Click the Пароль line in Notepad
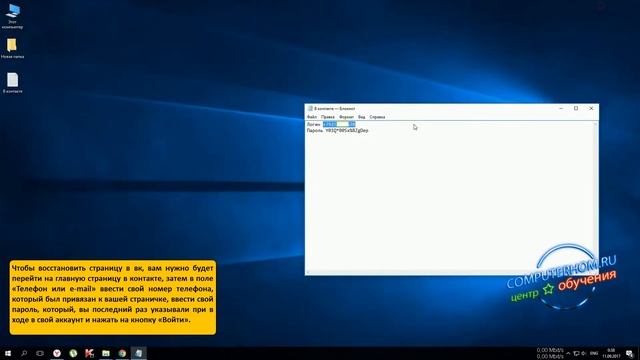Image resolution: width=640 pixels, height=360 pixels. click(338, 131)
